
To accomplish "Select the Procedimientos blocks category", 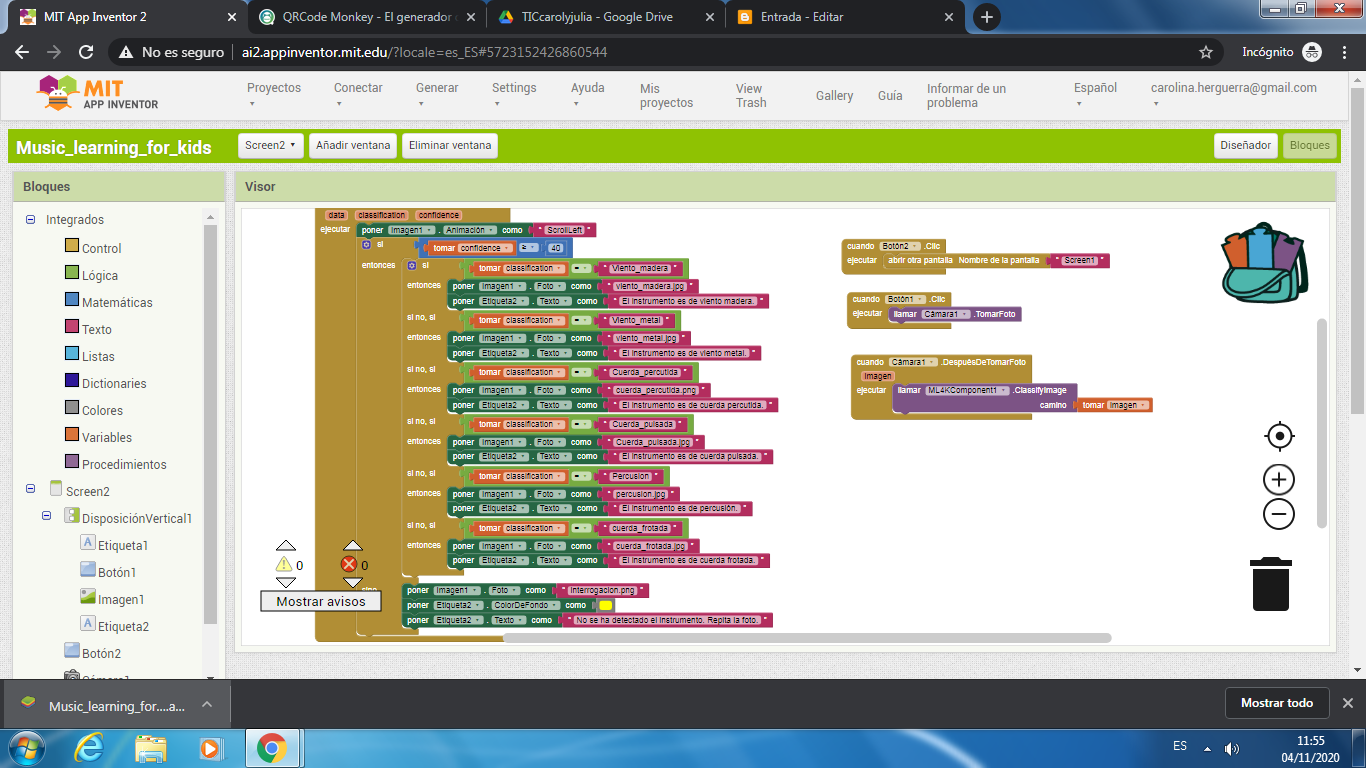I will (x=115, y=464).
